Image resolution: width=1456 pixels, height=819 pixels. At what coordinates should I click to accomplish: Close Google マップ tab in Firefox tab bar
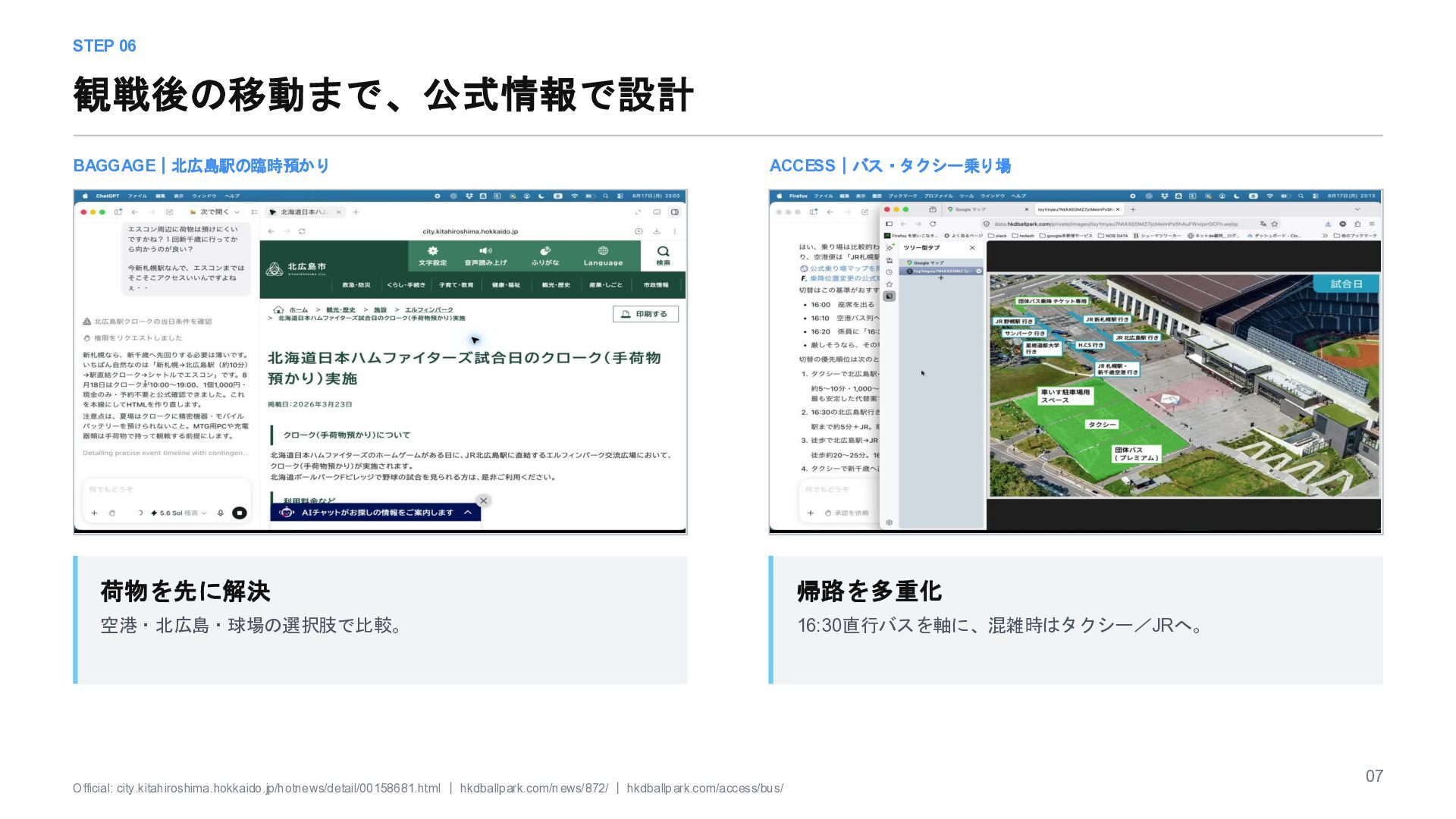pos(1026,209)
